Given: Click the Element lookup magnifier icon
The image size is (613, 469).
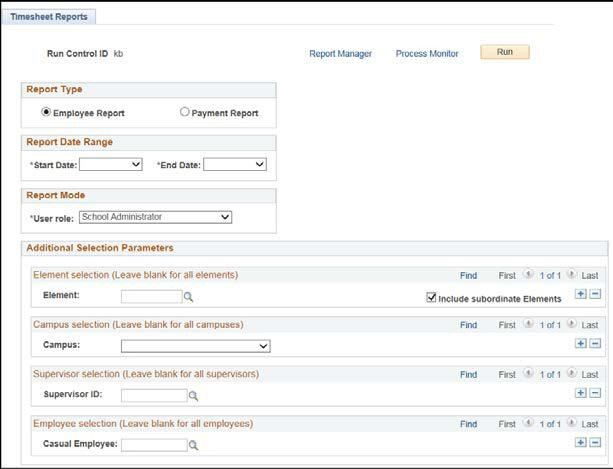Looking at the screenshot, I should click(x=188, y=297).
